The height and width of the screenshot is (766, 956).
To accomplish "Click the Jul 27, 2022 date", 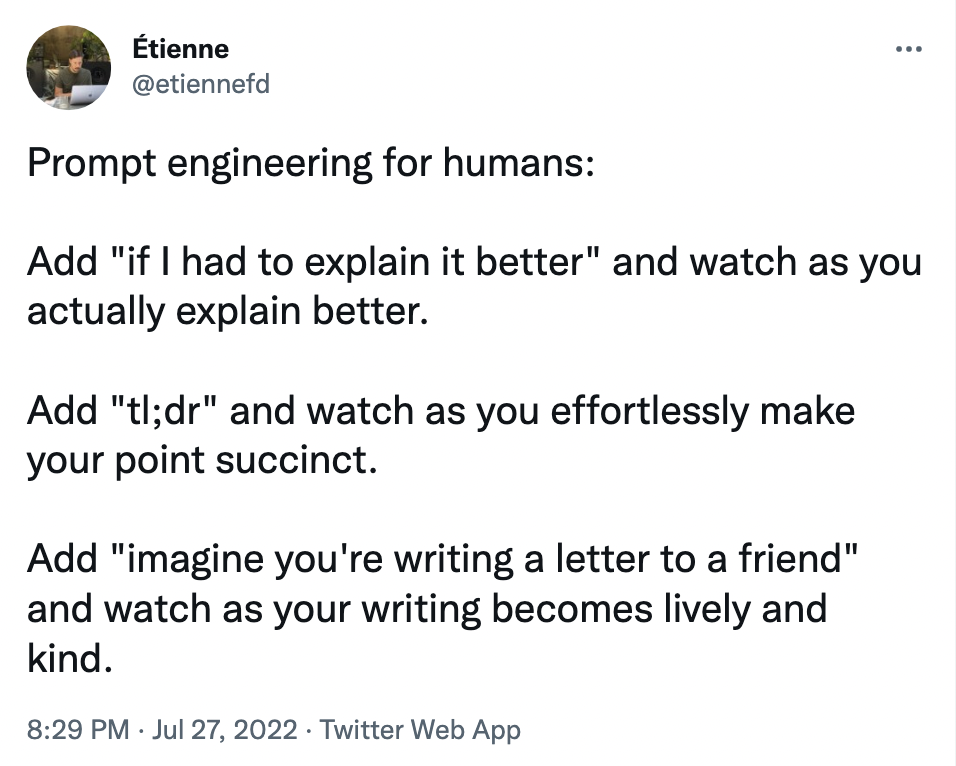I will [x=226, y=729].
